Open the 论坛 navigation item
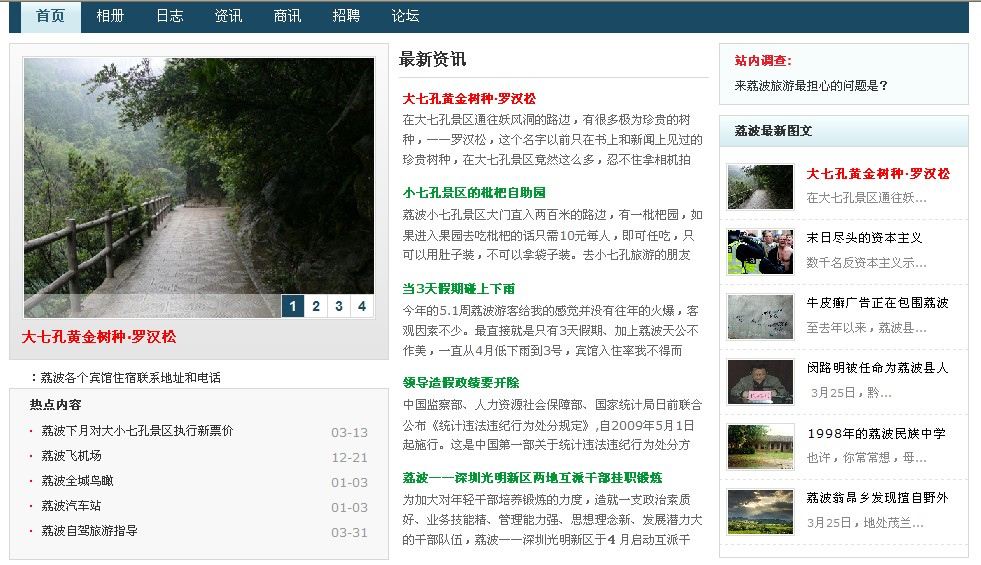981x565 pixels. 405,16
